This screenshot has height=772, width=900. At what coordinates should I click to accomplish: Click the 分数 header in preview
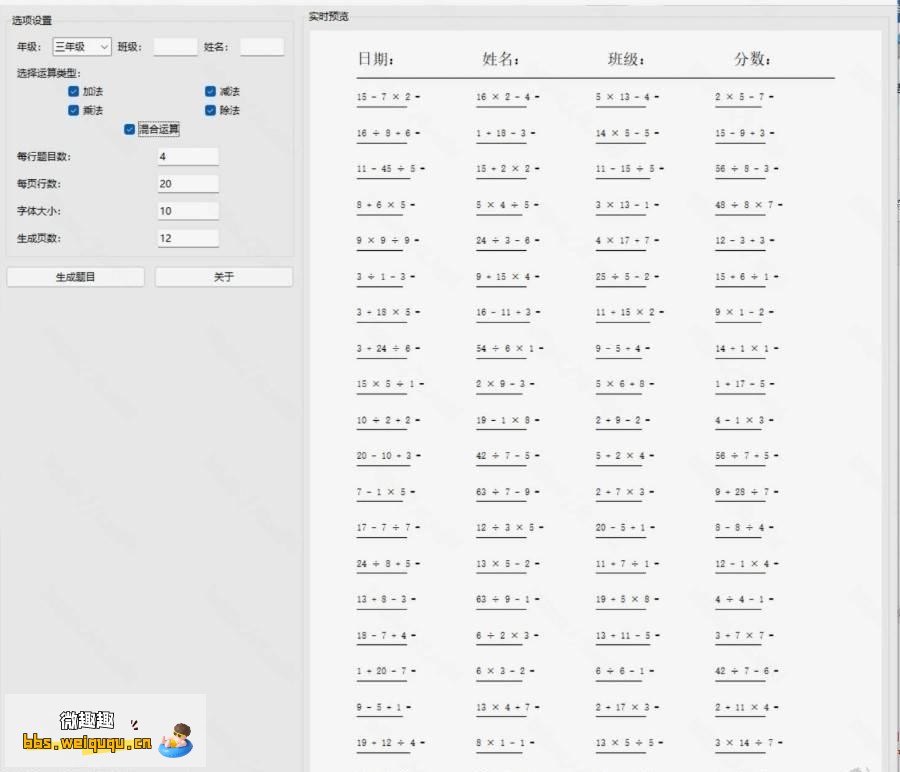tap(752, 60)
